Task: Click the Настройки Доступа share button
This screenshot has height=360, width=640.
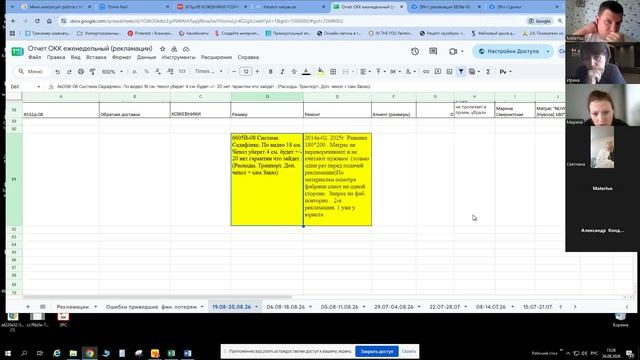Action: (x=509, y=51)
